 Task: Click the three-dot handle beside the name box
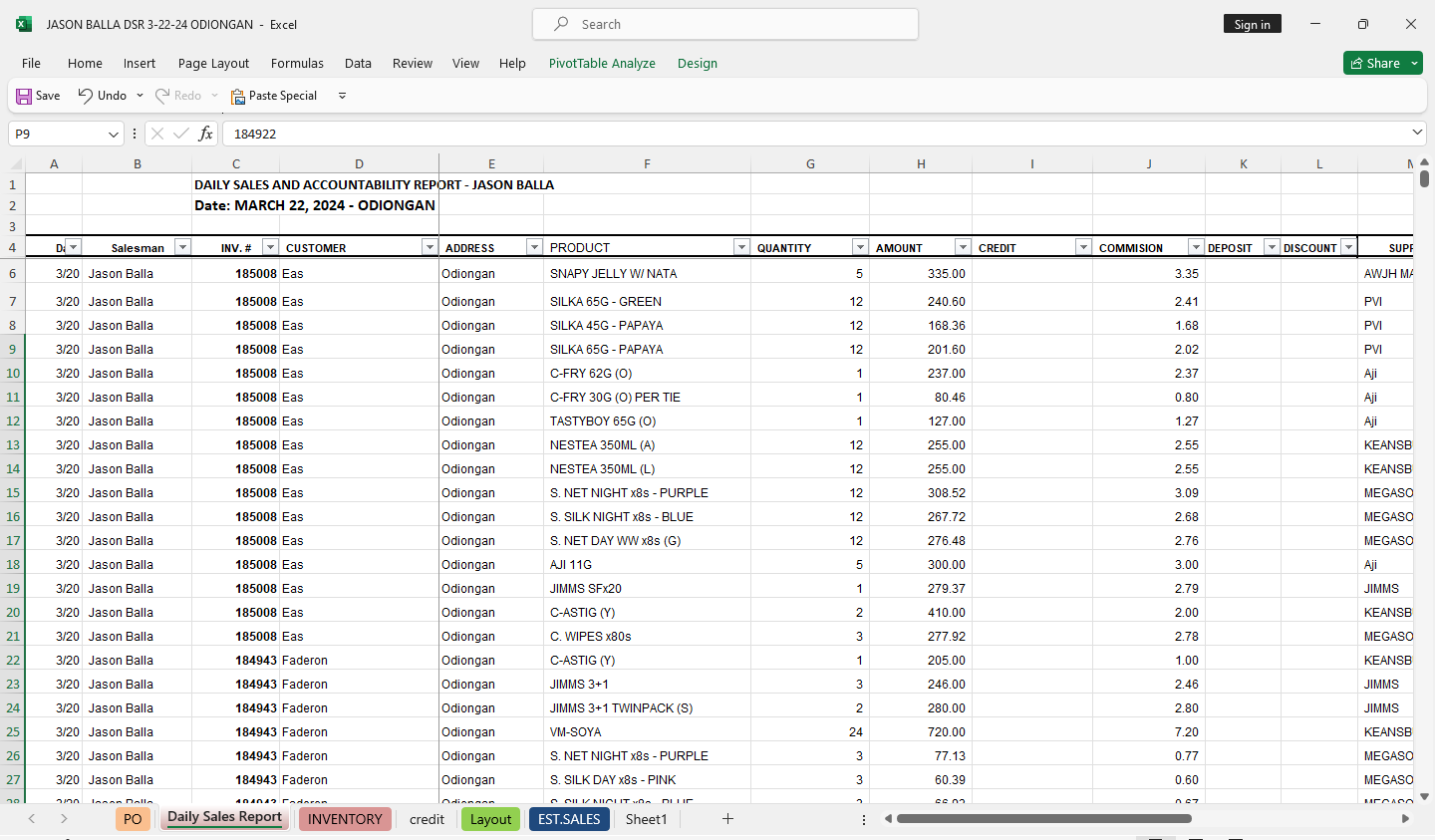pos(135,134)
